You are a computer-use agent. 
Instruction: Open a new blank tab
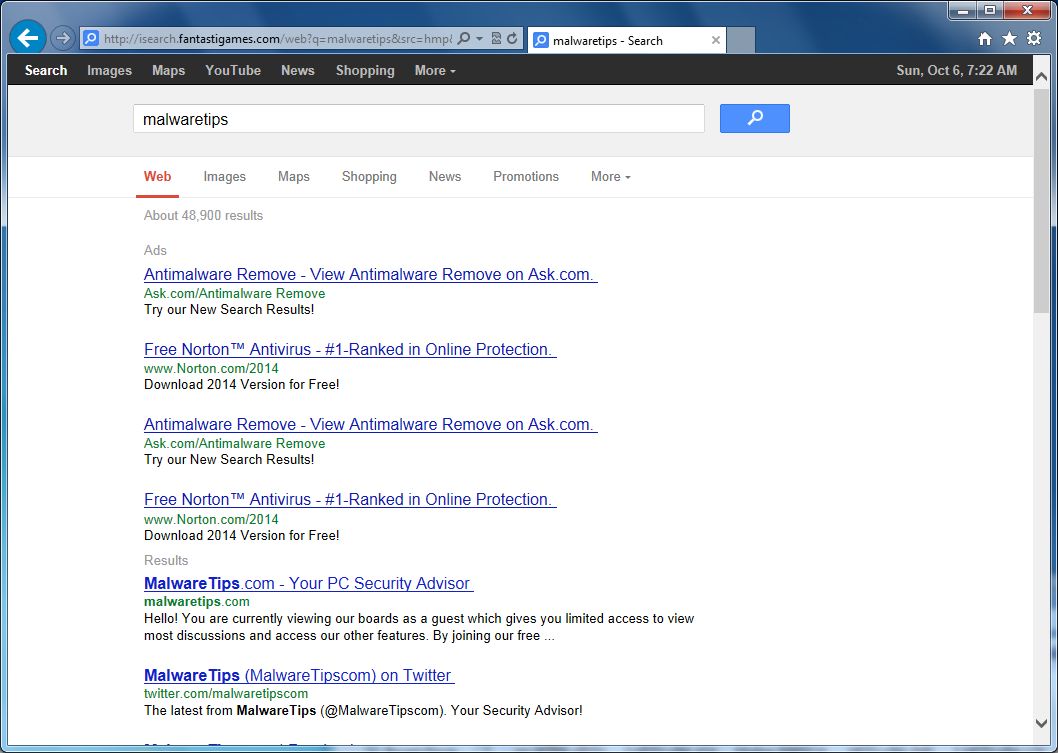click(741, 40)
